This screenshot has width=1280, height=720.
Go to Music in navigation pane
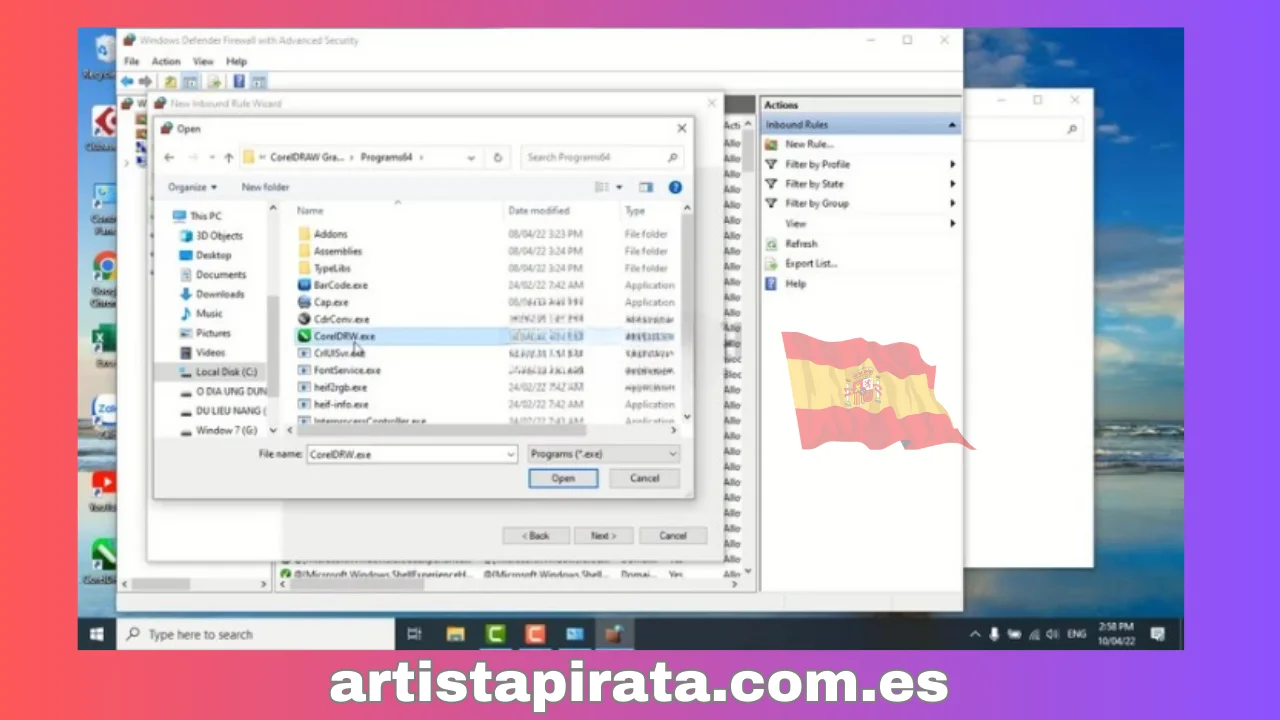[209, 313]
